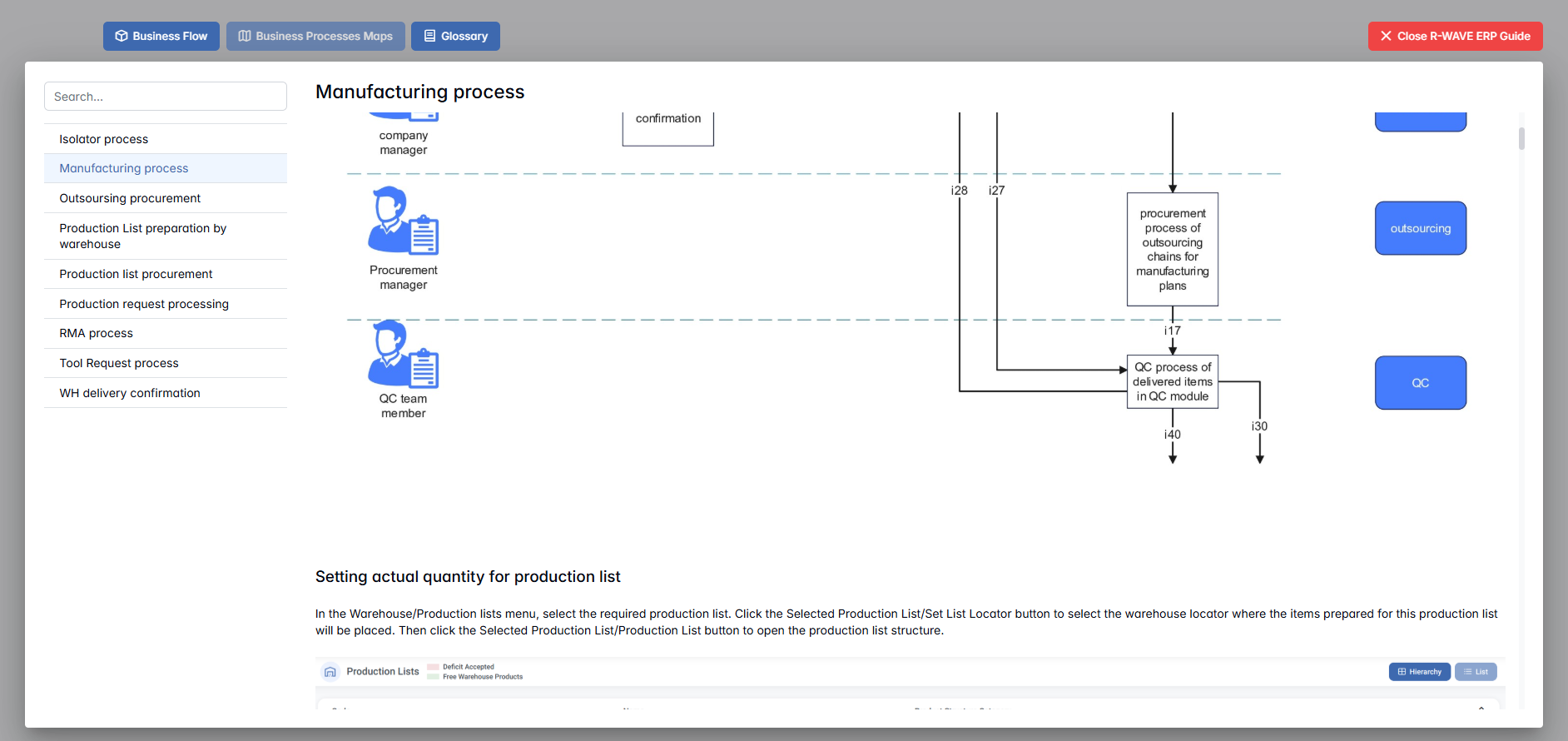Screen dimensions: 1568x741
Task: Switch to List view
Action: point(1476,672)
